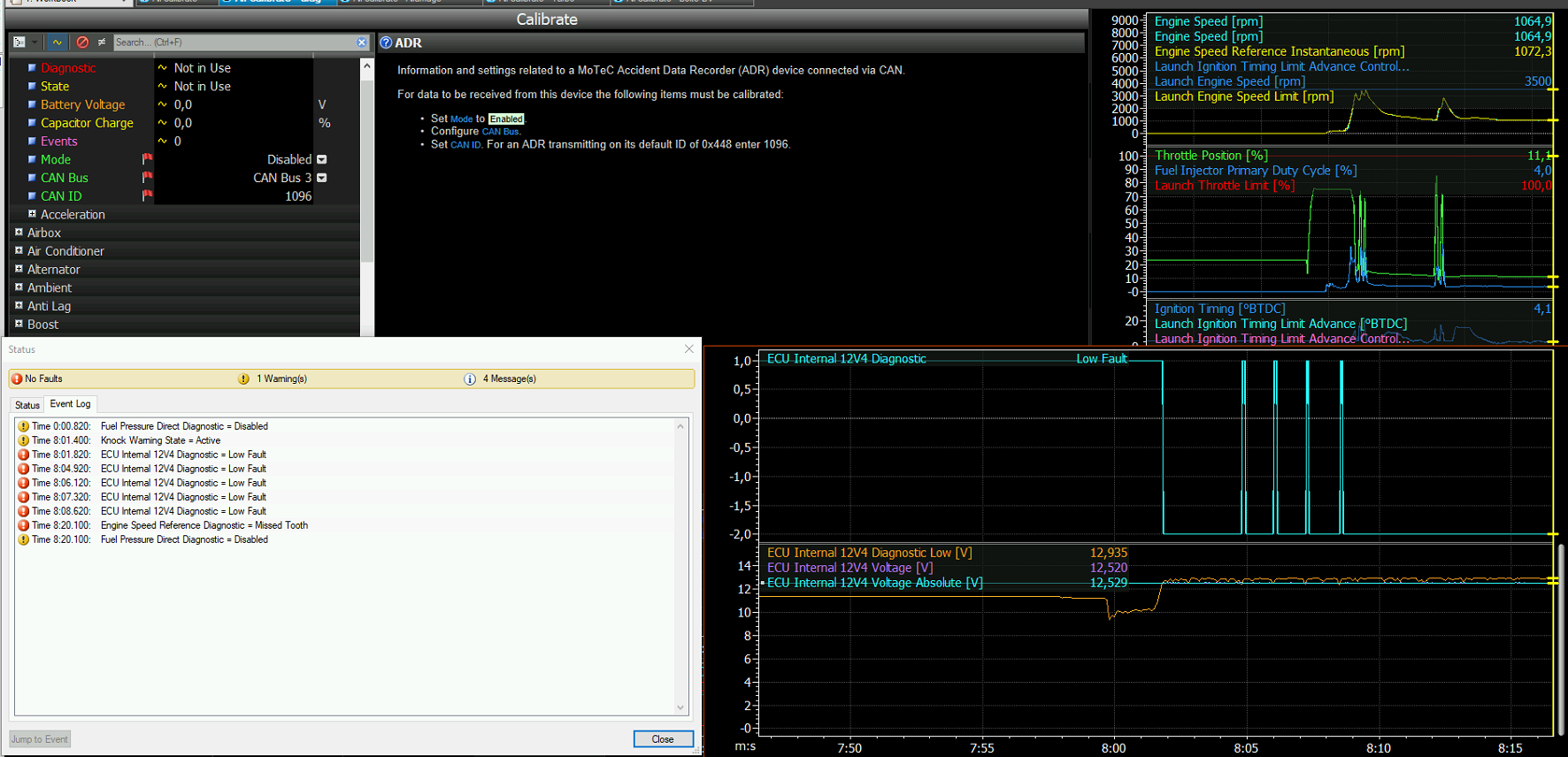Viewport: 1568px width, 757px height.
Task: Click the No Faults red indicator icon
Action: point(17,378)
